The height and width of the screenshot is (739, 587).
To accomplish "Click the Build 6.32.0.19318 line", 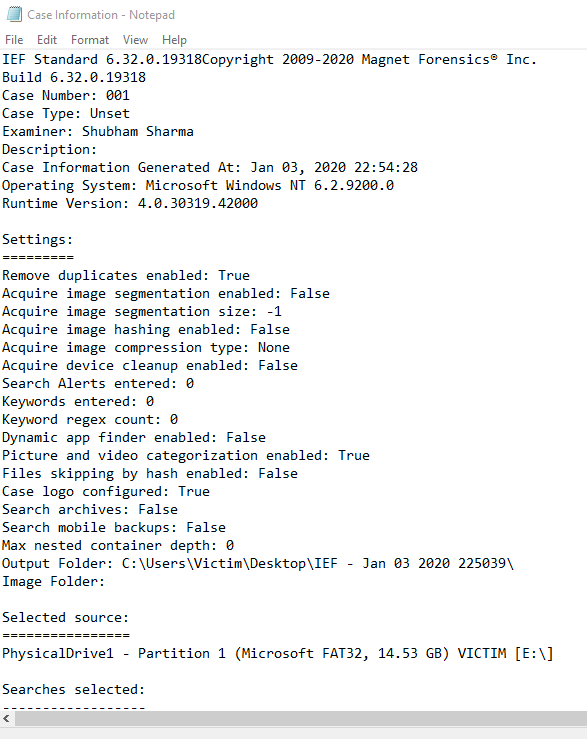I will [x=74, y=78].
